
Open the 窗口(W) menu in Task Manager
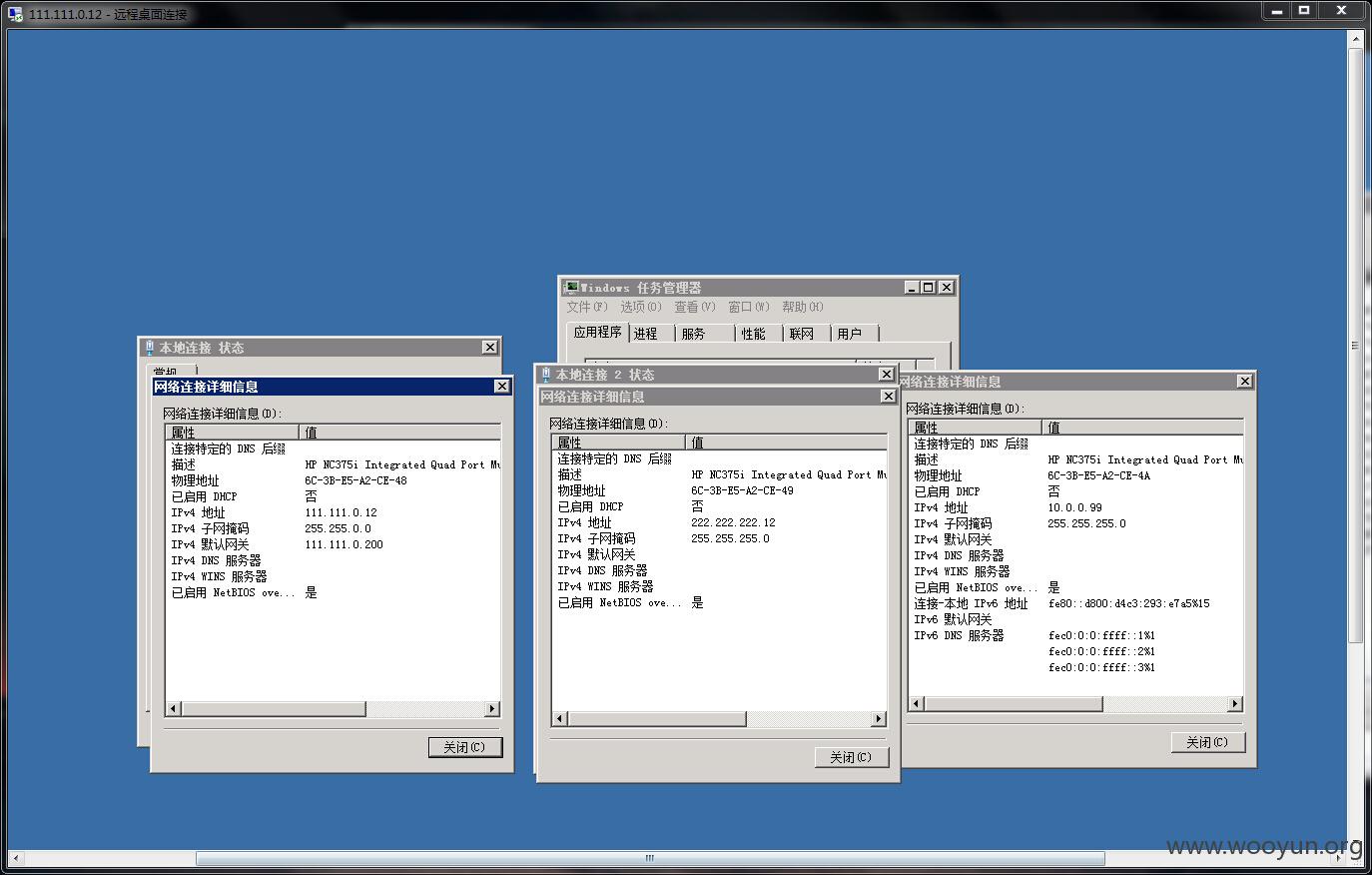click(x=748, y=307)
